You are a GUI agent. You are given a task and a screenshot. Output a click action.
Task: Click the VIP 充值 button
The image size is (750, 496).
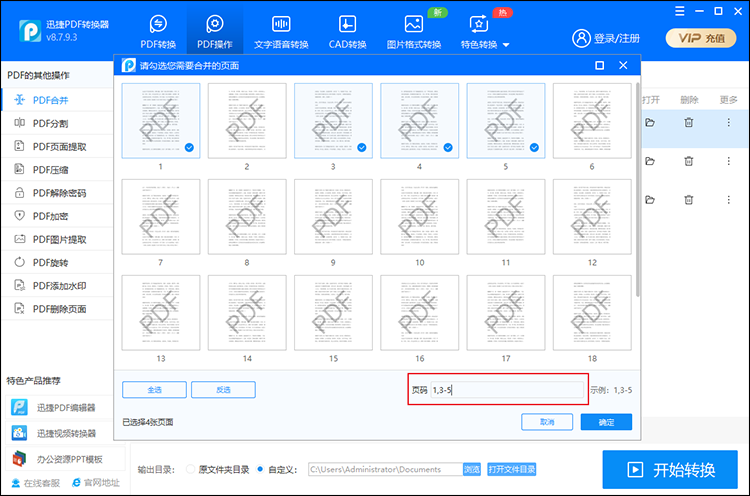pyautogui.click(x=701, y=38)
